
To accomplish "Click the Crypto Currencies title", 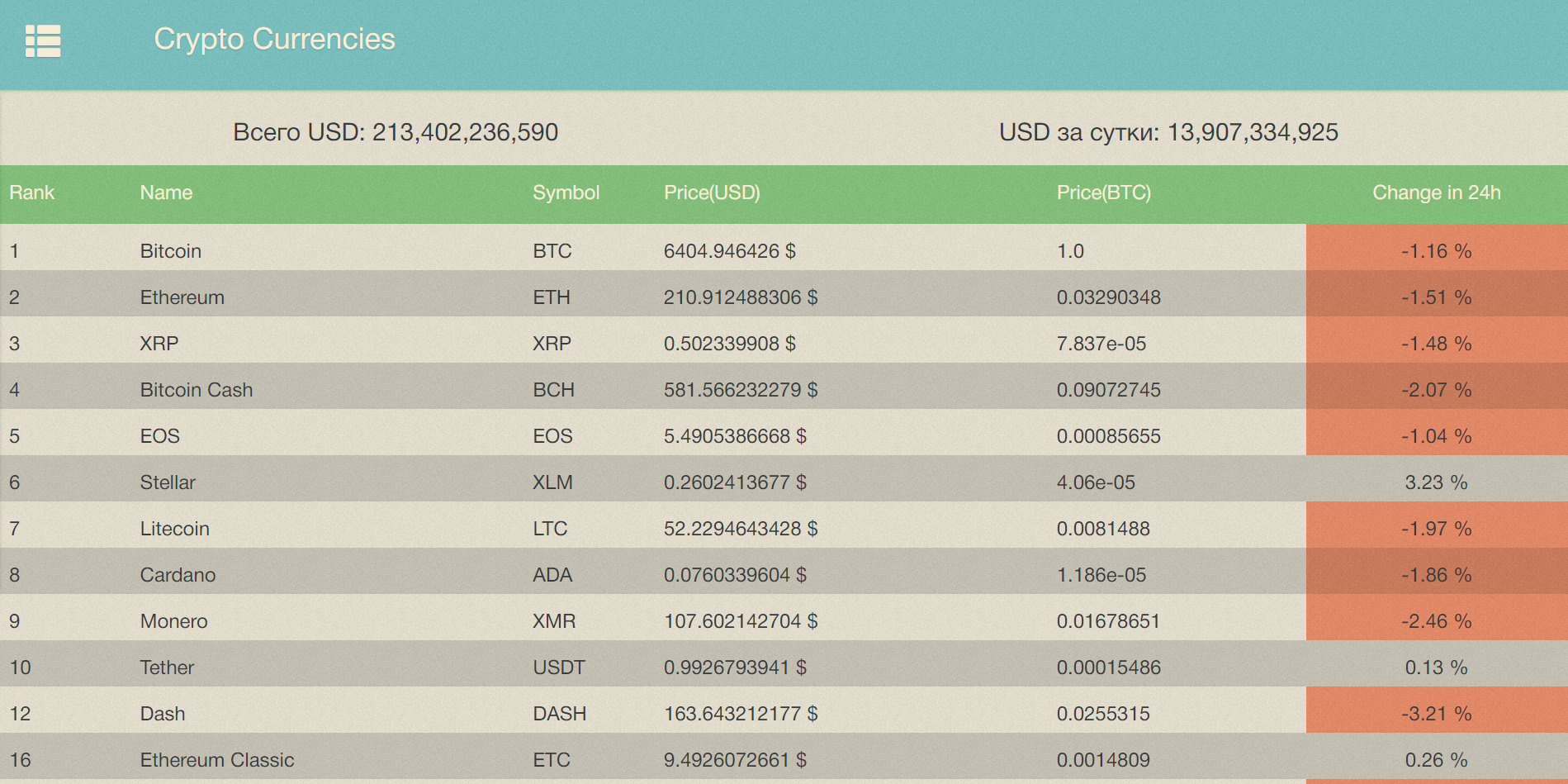I will pyautogui.click(x=274, y=39).
